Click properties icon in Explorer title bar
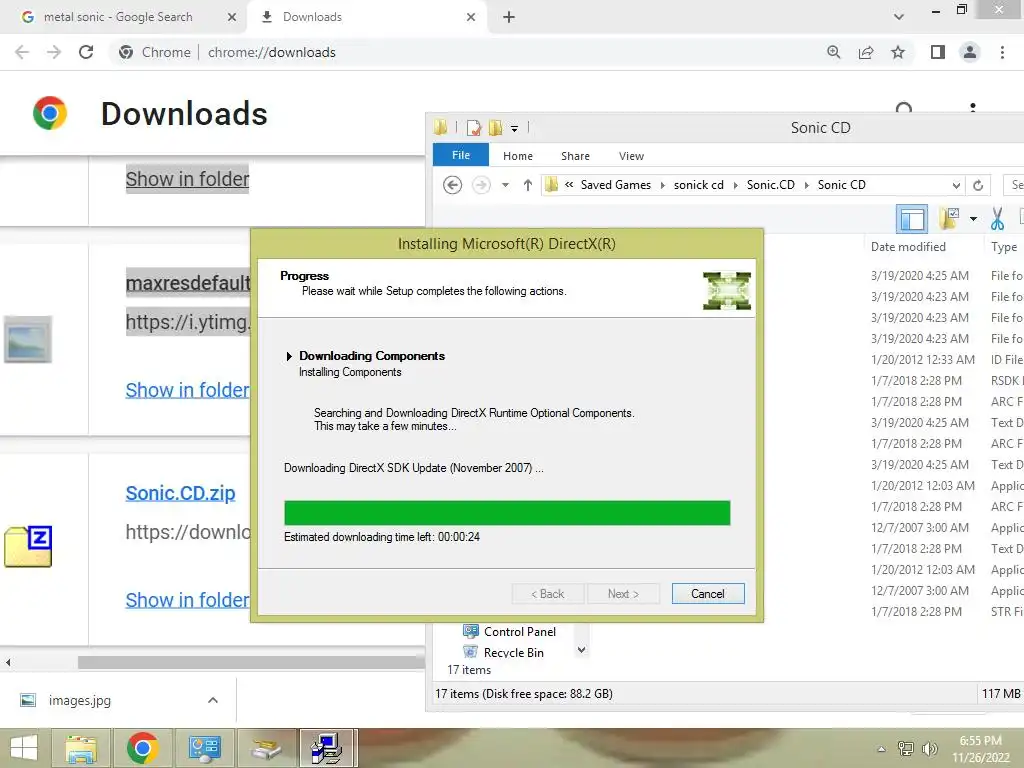The image size is (1024, 768). pyautogui.click(x=474, y=128)
